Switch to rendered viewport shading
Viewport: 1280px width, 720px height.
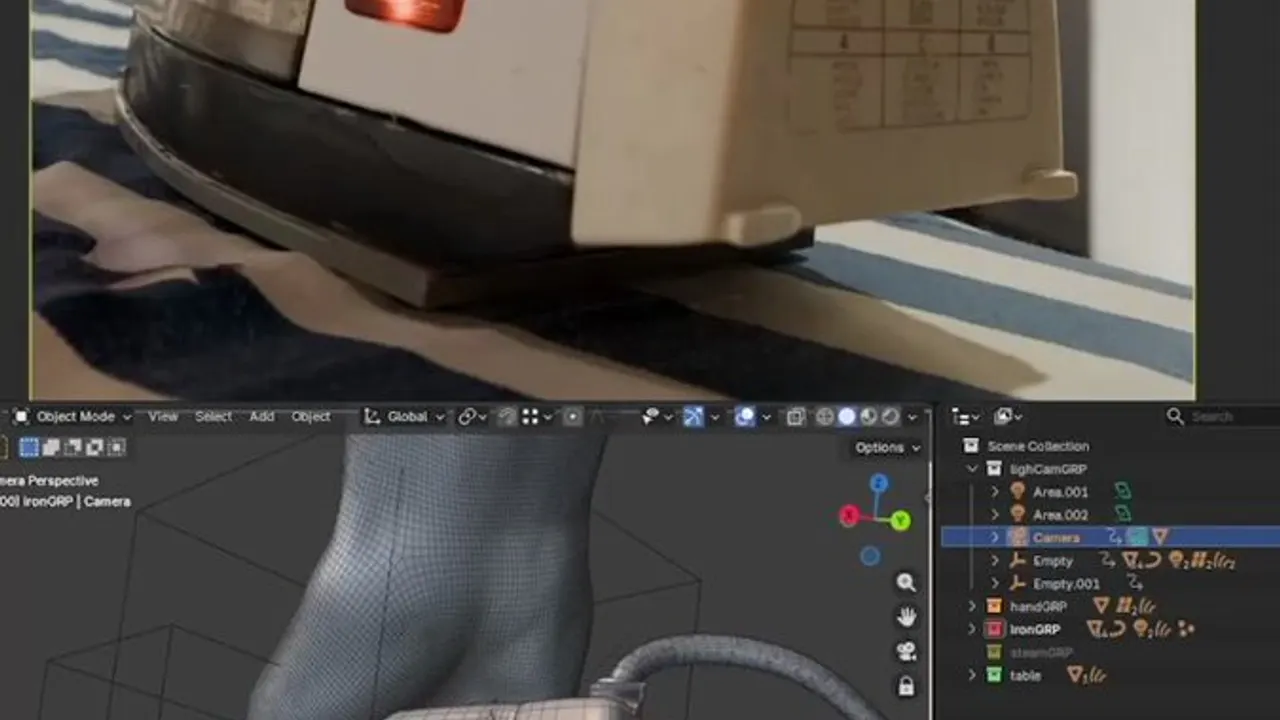[x=890, y=417]
